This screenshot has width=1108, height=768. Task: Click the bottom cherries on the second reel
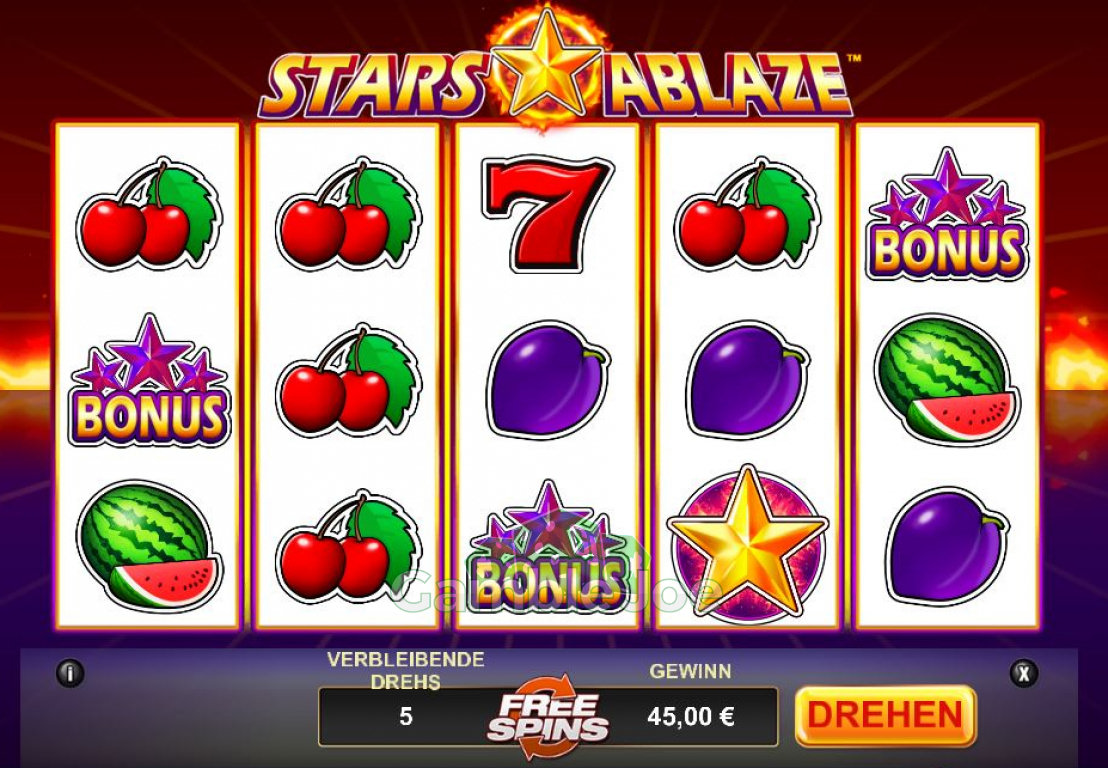(348, 545)
